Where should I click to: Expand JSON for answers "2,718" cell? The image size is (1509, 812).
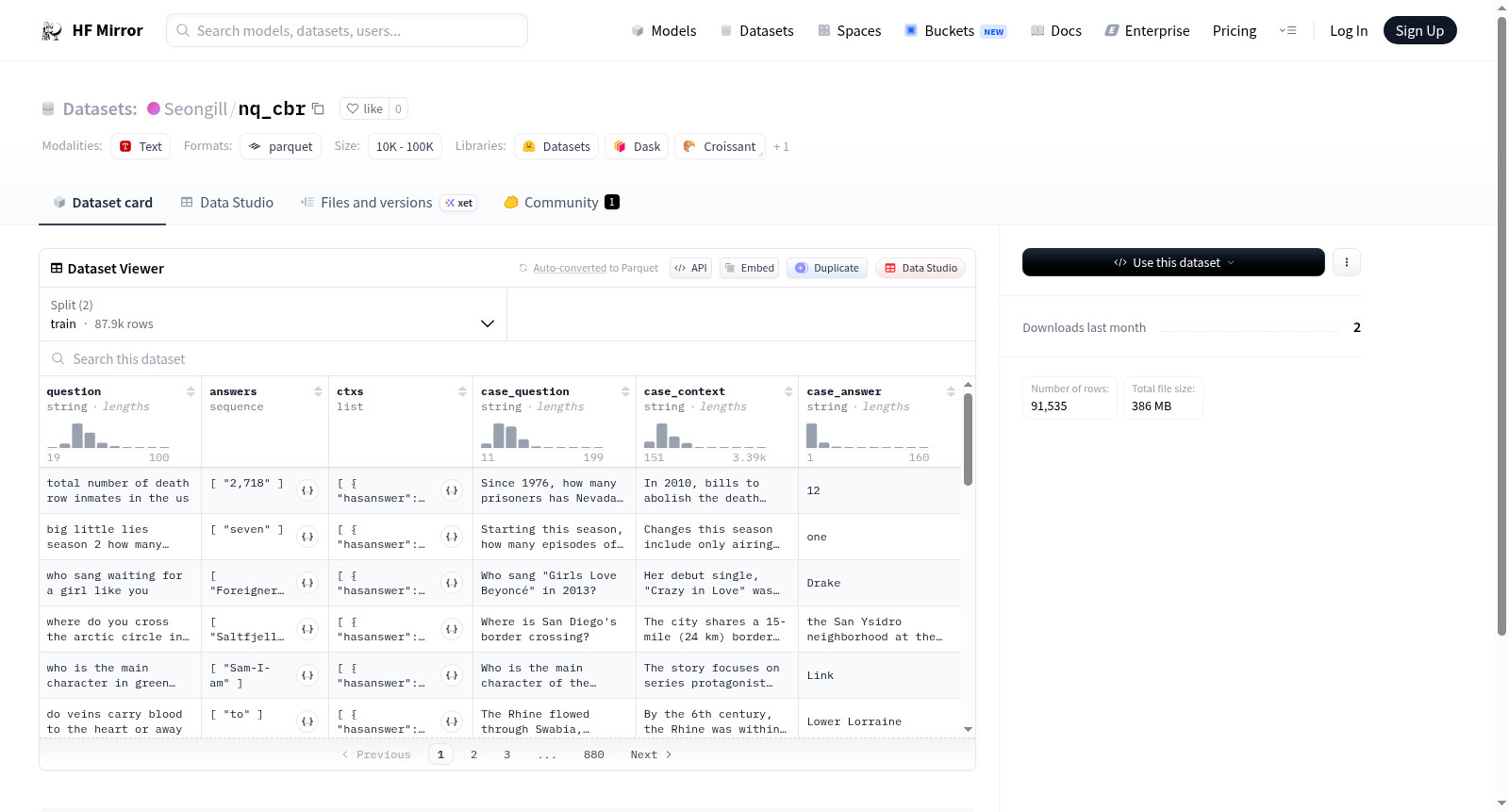307,490
